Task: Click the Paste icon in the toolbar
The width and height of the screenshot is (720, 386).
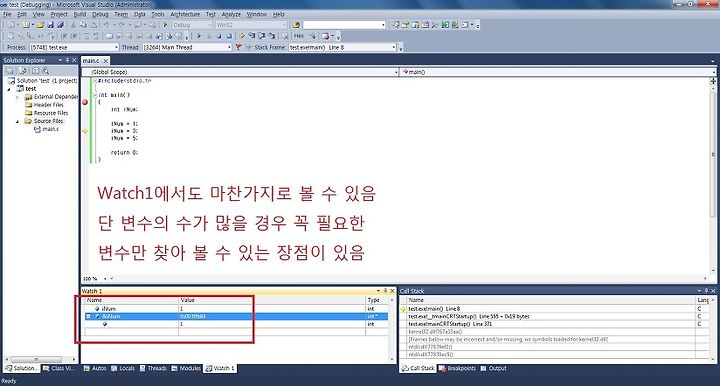Action: point(94,25)
